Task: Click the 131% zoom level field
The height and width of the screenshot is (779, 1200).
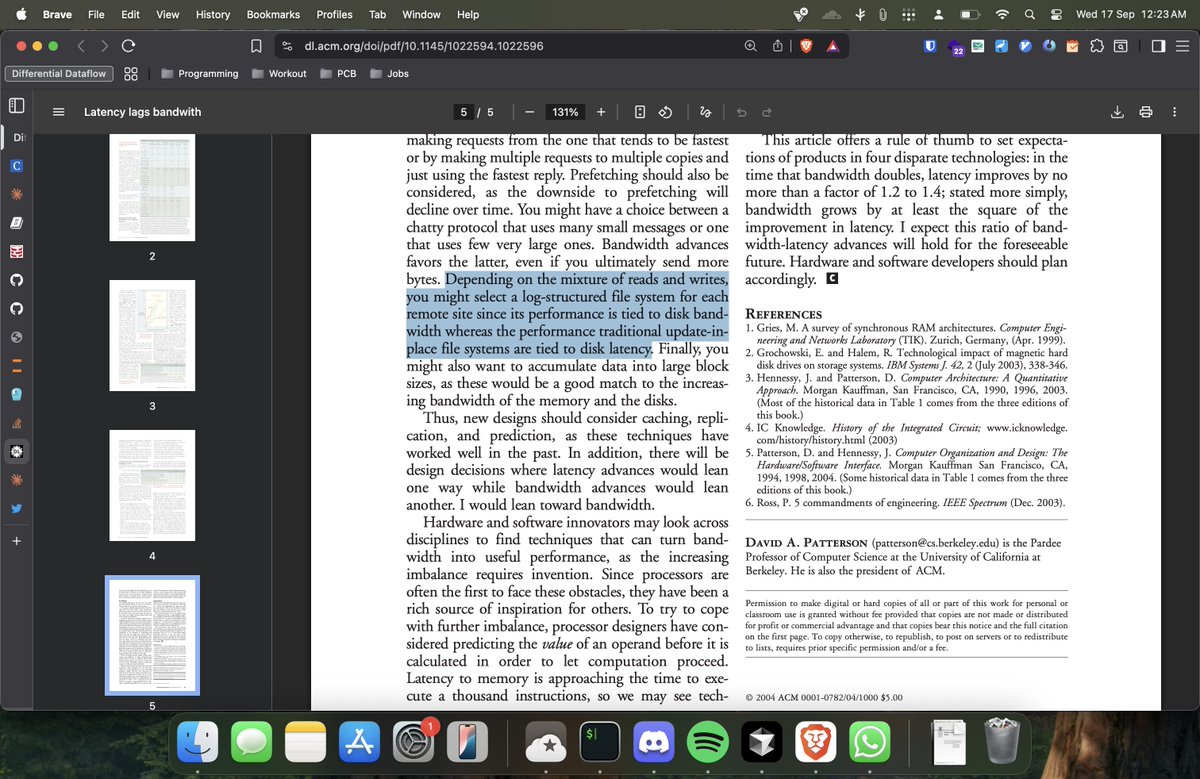Action: click(x=565, y=112)
